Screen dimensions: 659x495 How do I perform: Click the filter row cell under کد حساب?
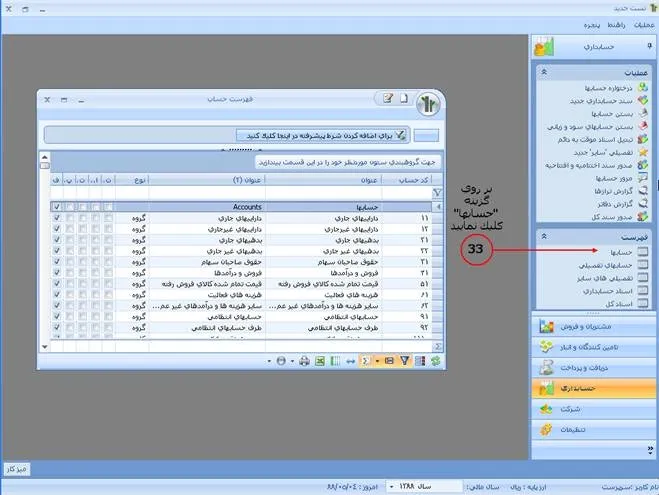click(407, 193)
